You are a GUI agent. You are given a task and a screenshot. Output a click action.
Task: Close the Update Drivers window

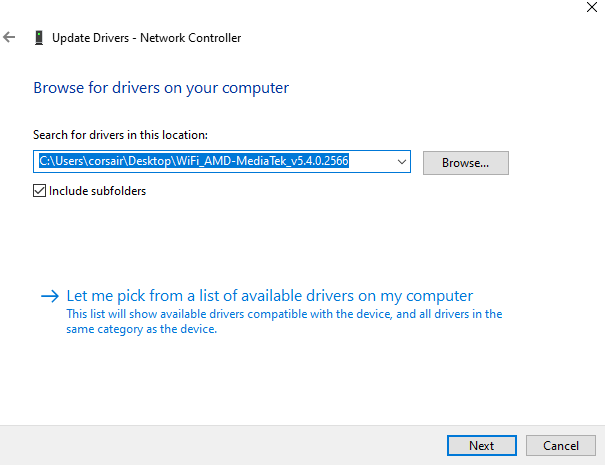click(583, 6)
